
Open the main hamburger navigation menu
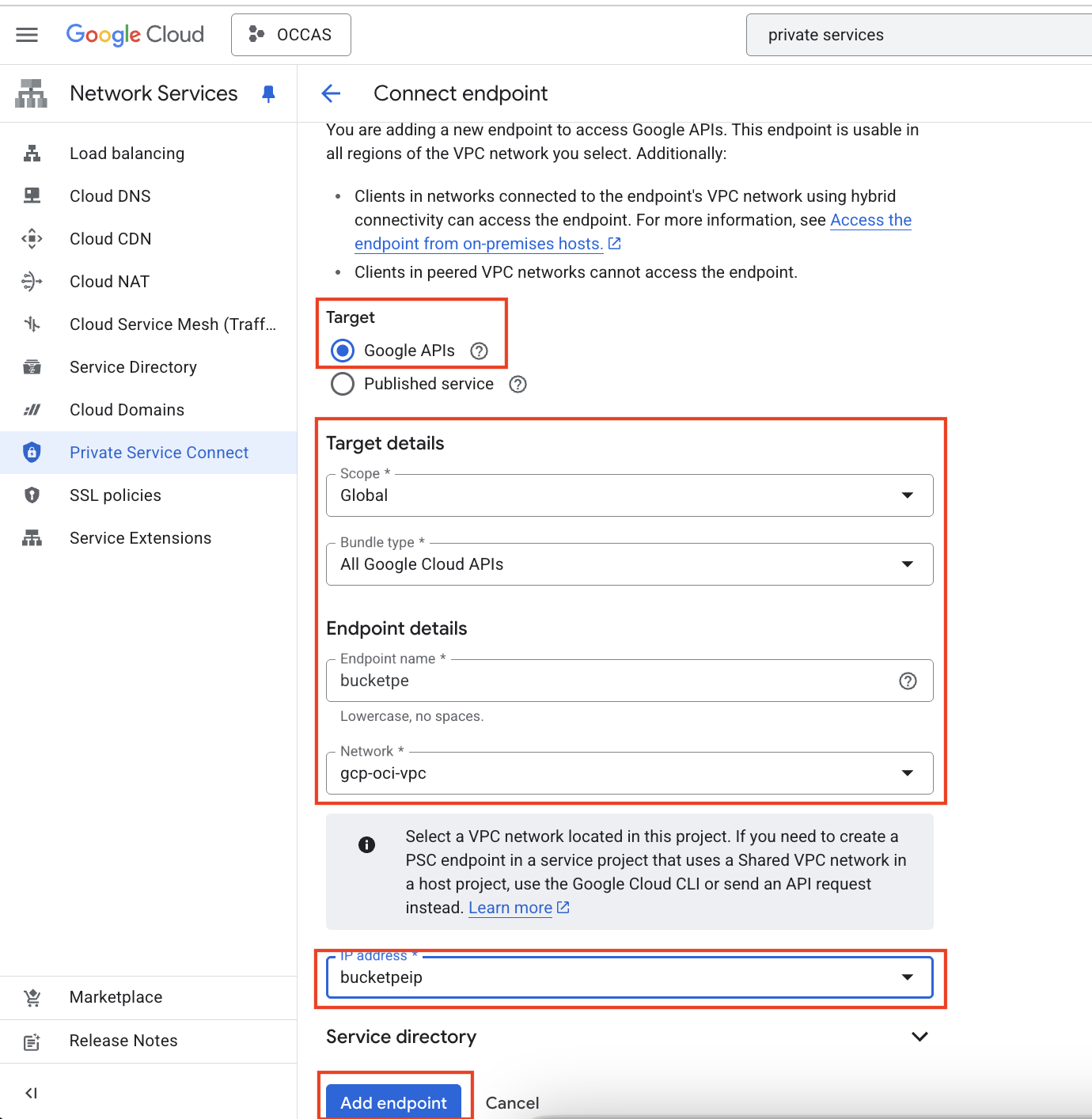(x=27, y=35)
